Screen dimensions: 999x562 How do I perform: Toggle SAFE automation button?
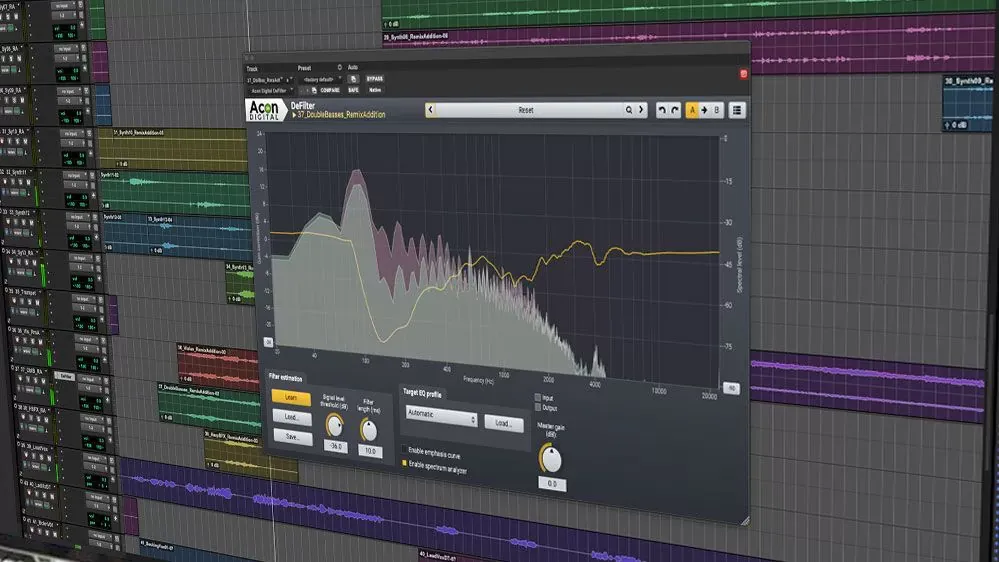pyautogui.click(x=353, y=90)
